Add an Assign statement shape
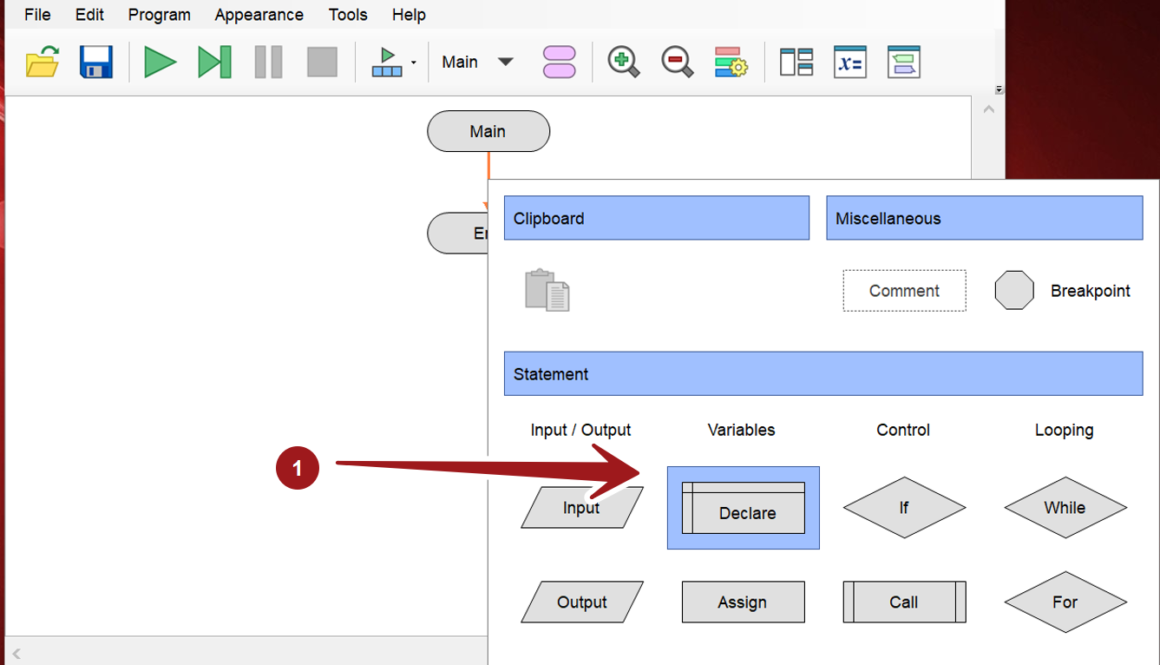Screen dimensions: 1160x665 tap(743, 602)
